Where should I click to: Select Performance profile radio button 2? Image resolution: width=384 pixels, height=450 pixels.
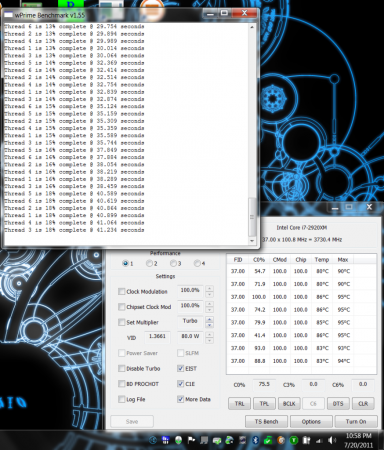coord(149,263)
